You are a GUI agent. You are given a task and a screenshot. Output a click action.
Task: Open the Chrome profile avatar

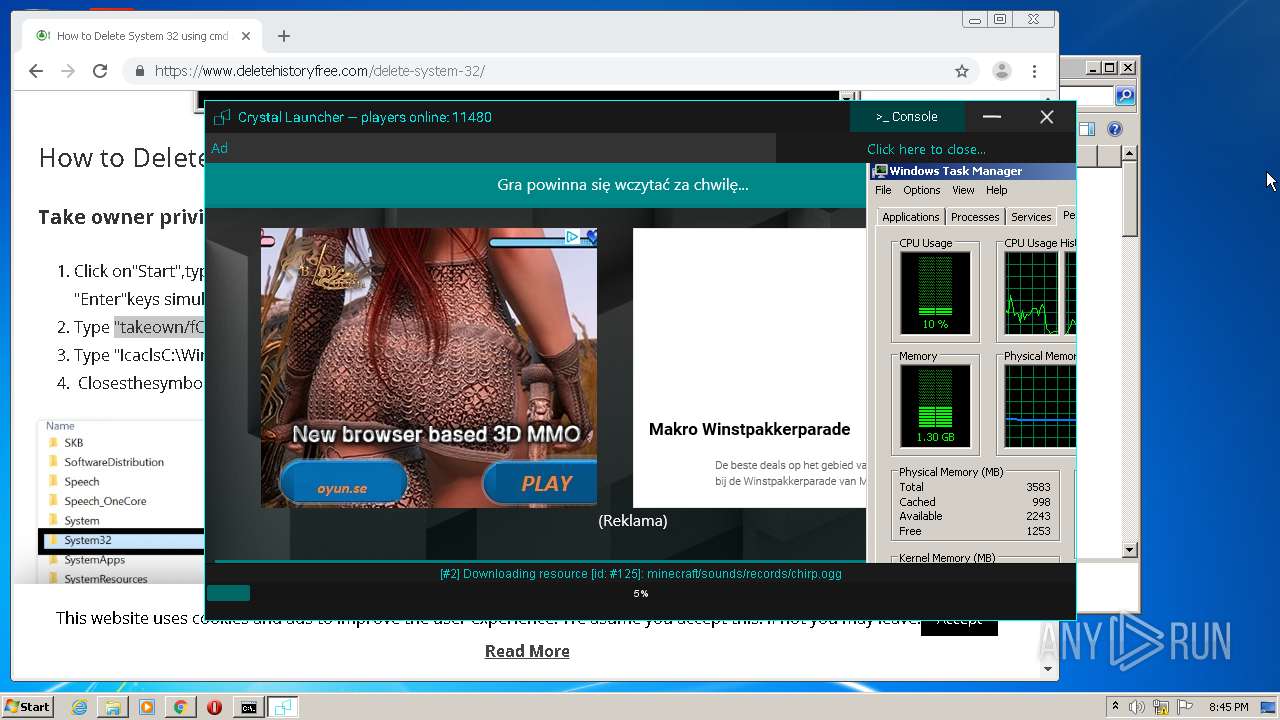[x=1001, y=71]
